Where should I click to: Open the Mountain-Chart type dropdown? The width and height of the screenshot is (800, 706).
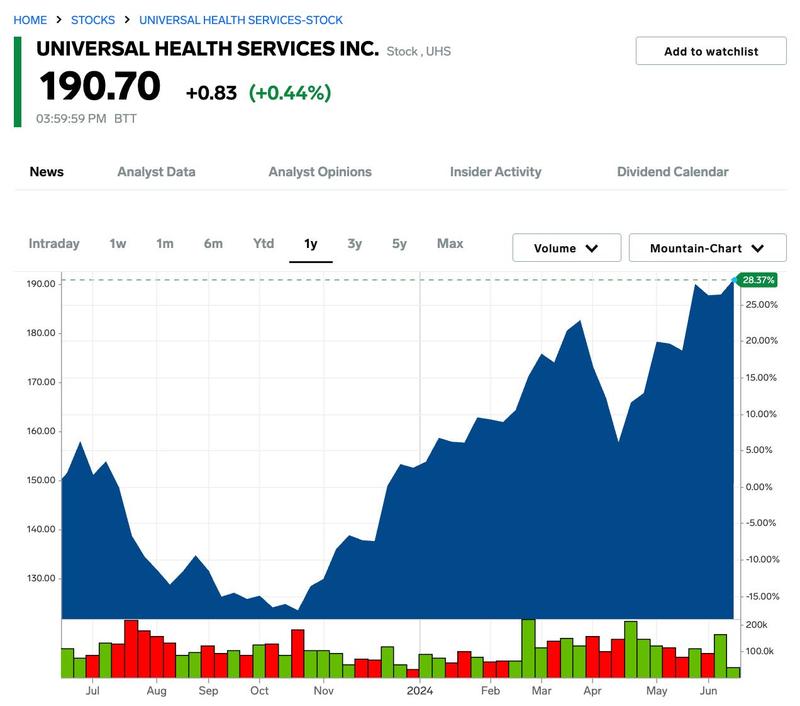(x=707, y=248)
